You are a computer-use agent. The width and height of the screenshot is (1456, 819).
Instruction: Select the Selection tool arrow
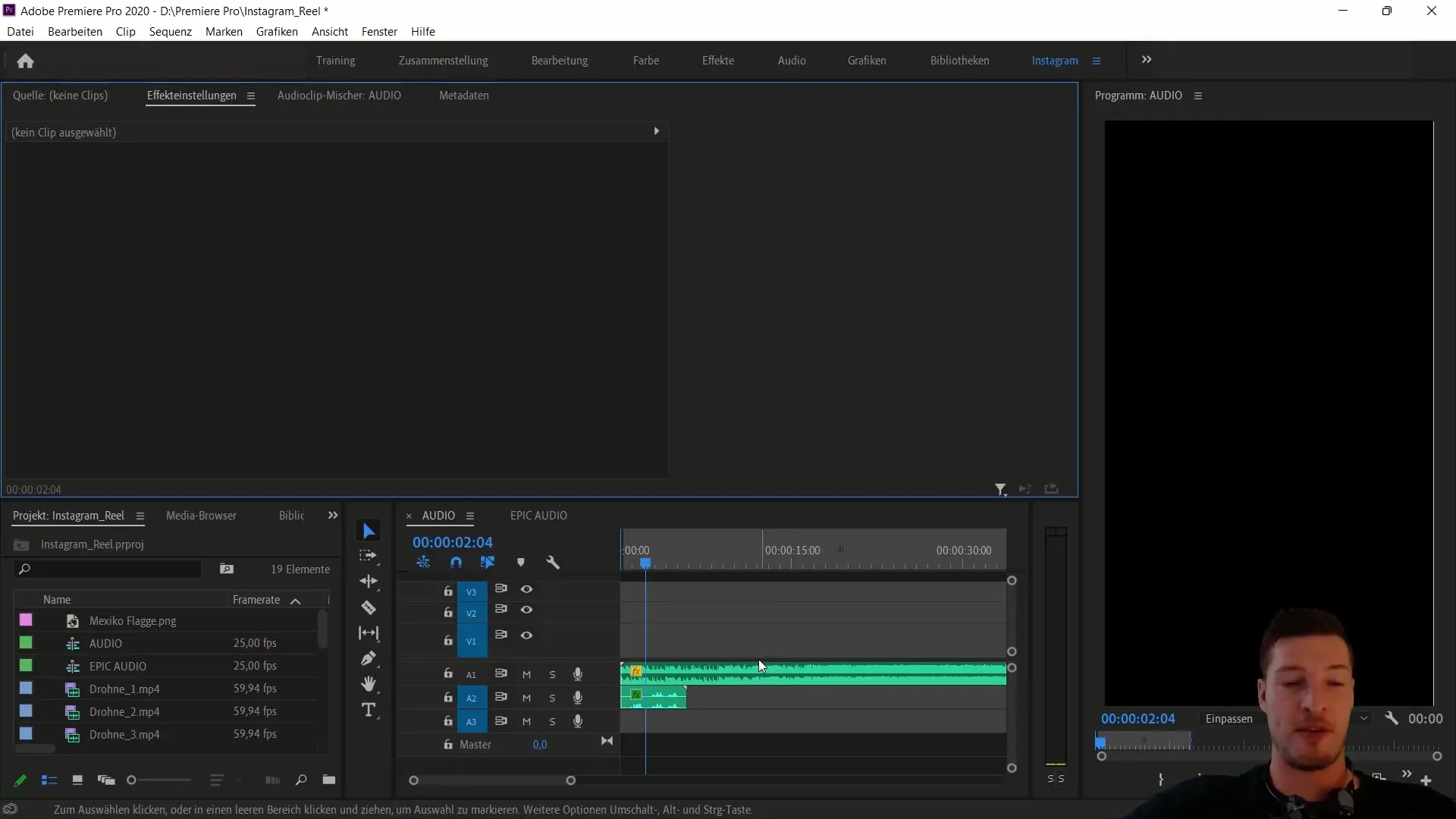coord(369,531)
